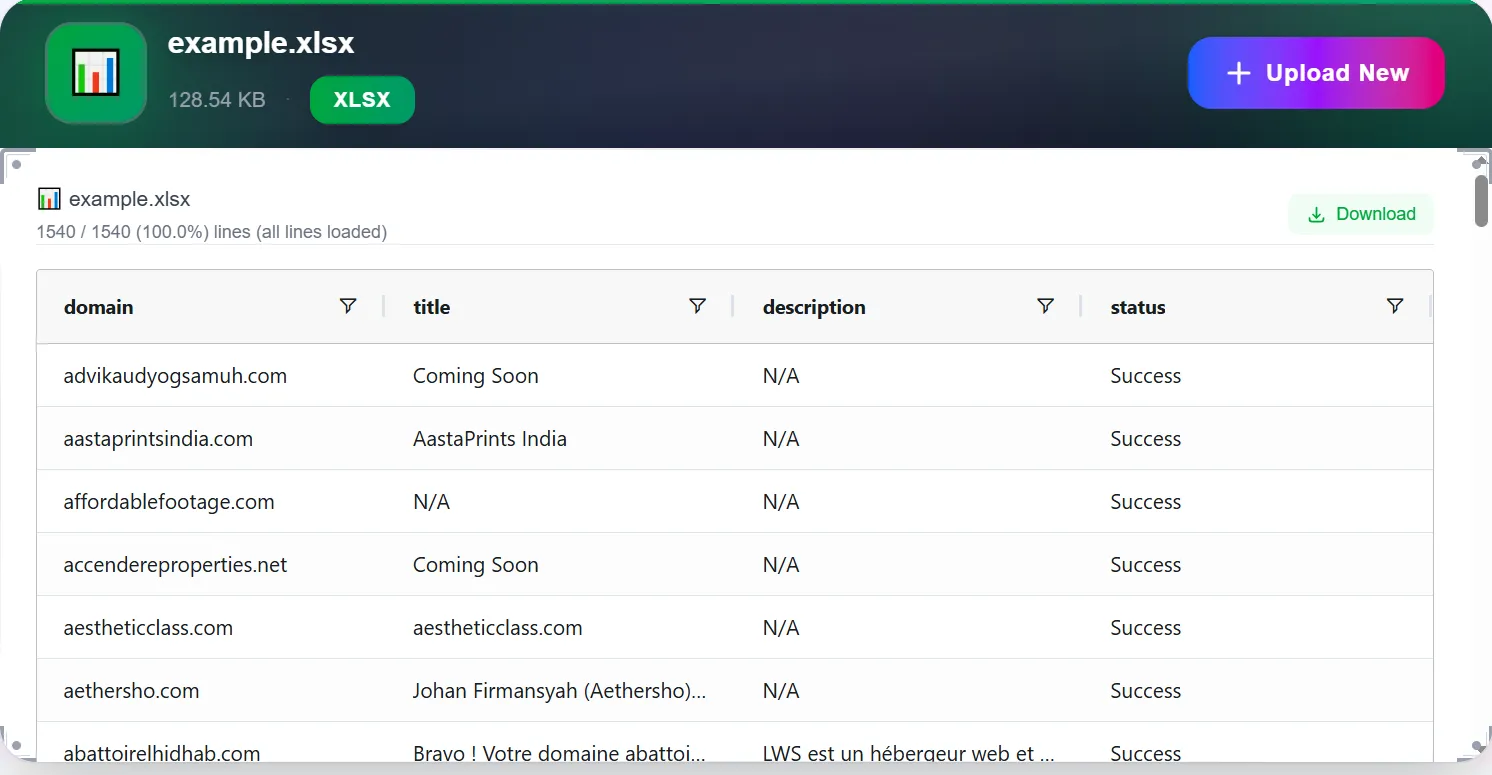Open the status column filter
The image size is (1492, 775).
coord(1395,306)
